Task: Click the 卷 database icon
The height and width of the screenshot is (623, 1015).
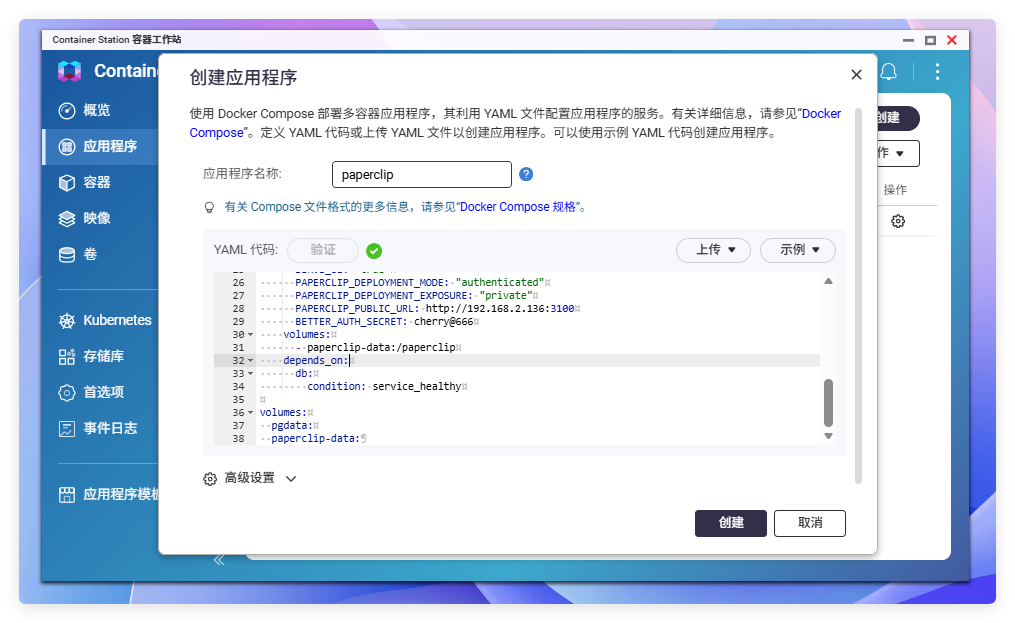Action: click(67, 255)
